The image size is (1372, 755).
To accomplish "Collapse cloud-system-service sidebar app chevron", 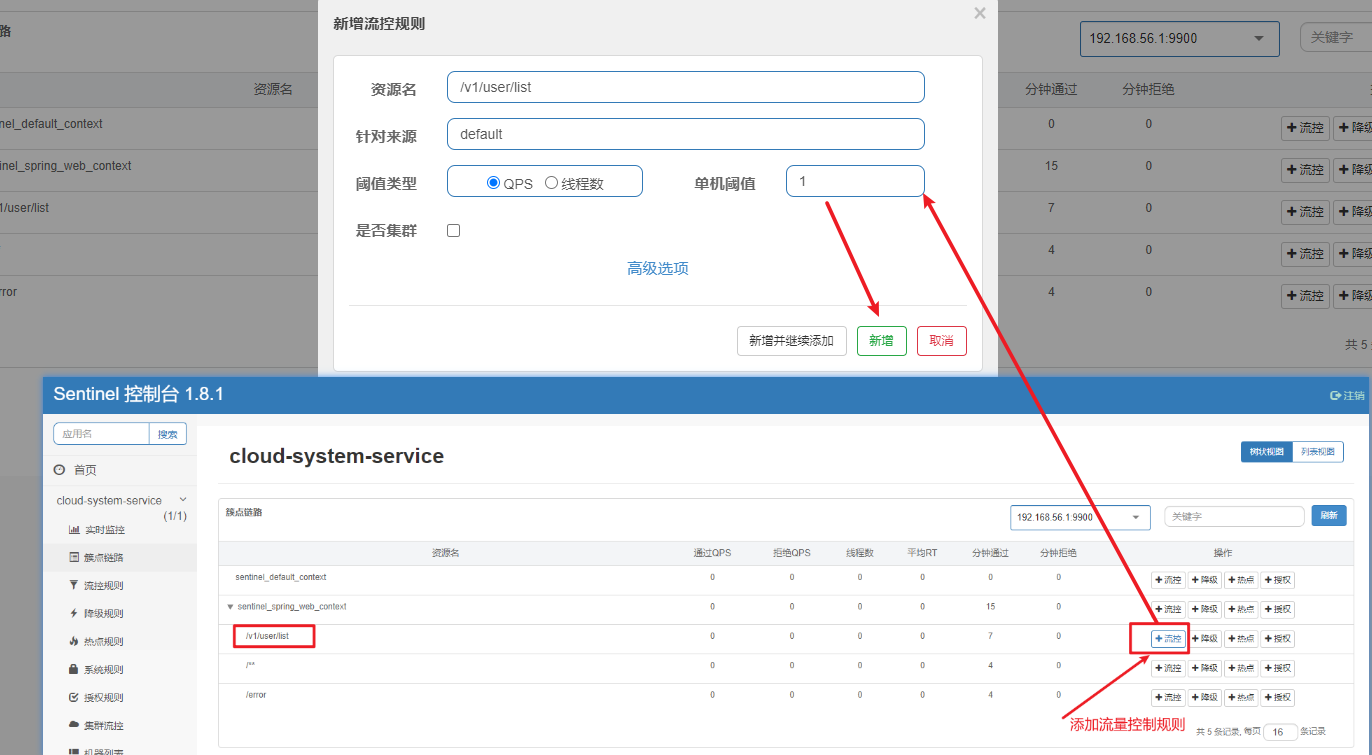I will pyautogui.click(x=183, y=499).
